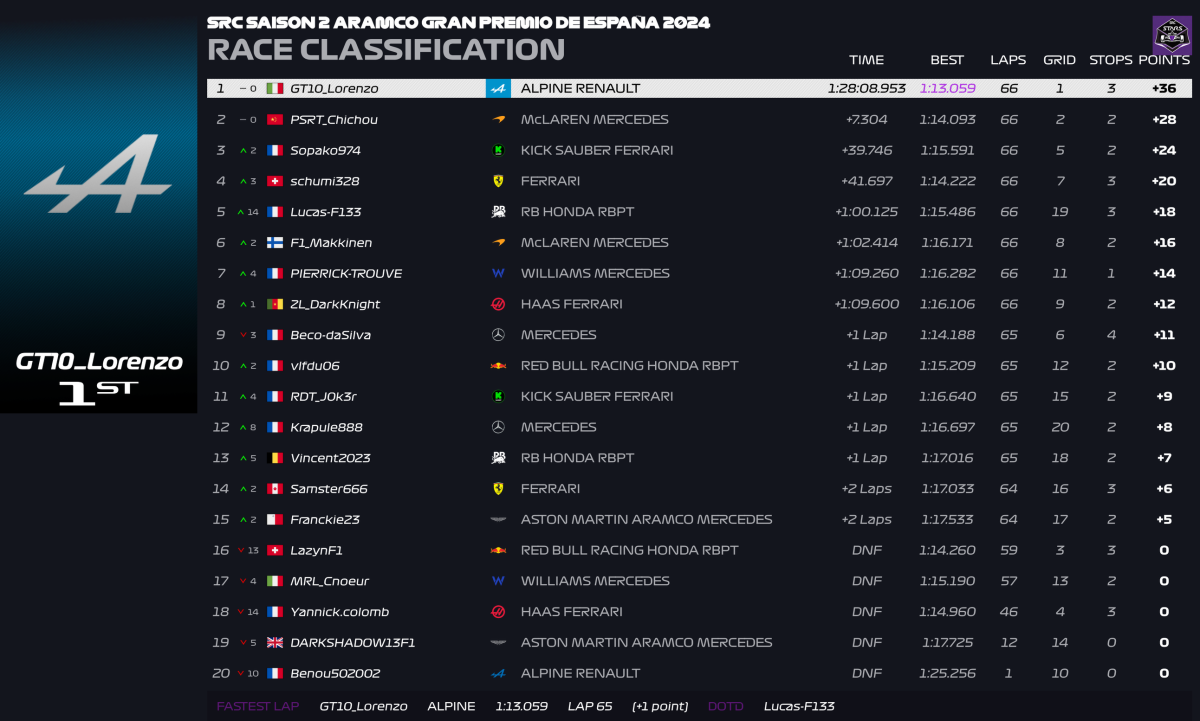1200x721 pixels.
Task: Click the Finnish flag beside F1_Makkinen
Action: coord(275,243)
